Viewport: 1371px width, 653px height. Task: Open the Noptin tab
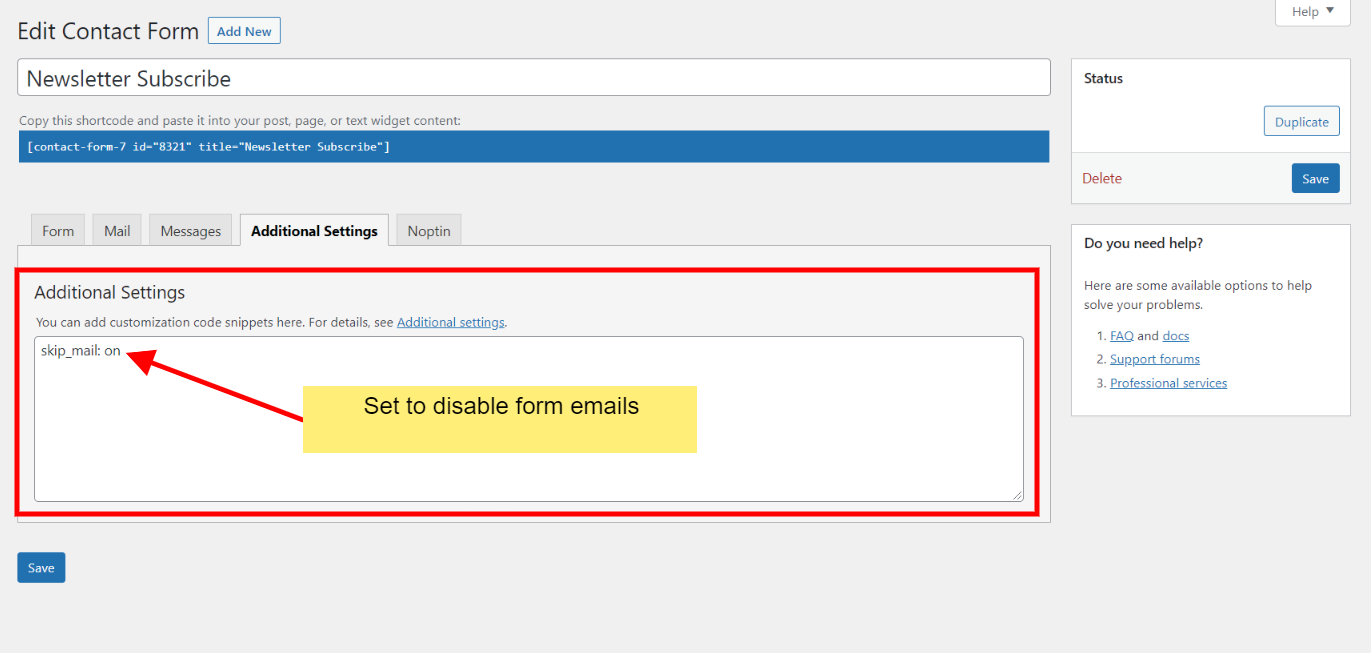(x=428, y=230)
